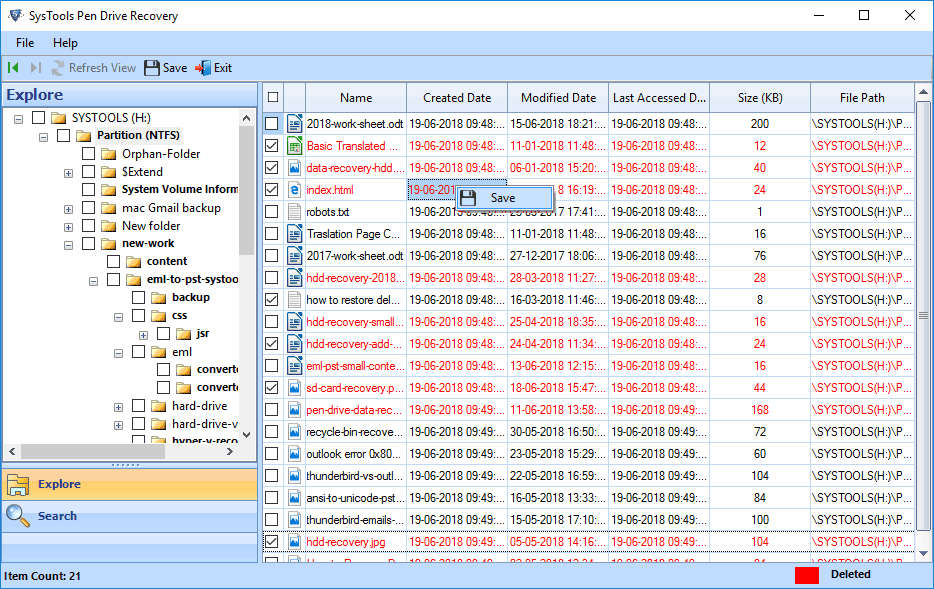Click the Exit toolbar icon
Viewport: 934px width, 589px height.
tap(203, 68)
